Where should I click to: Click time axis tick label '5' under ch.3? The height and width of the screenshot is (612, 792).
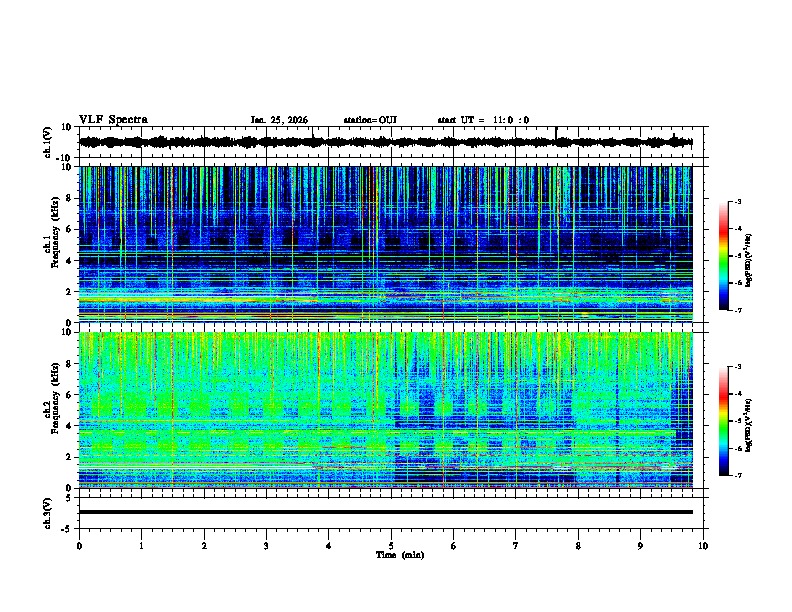(391, 546)
